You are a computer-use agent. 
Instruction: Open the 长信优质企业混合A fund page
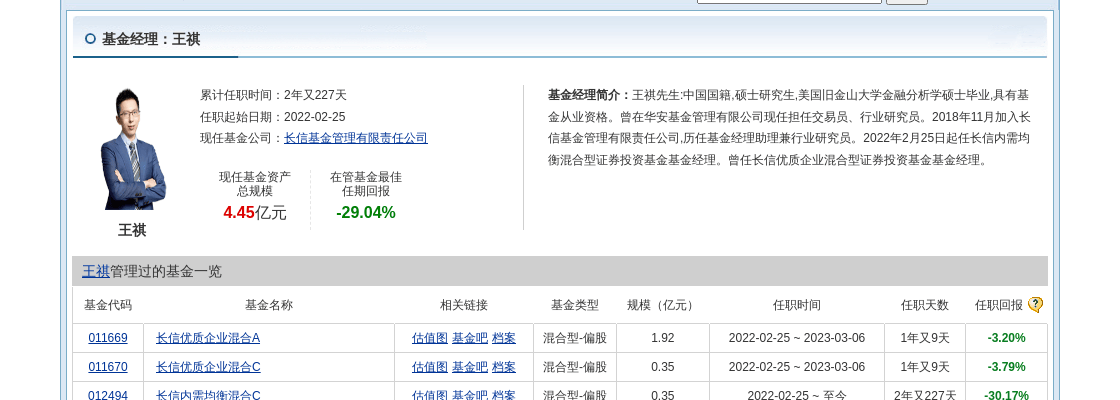click(x=208, y=338)
